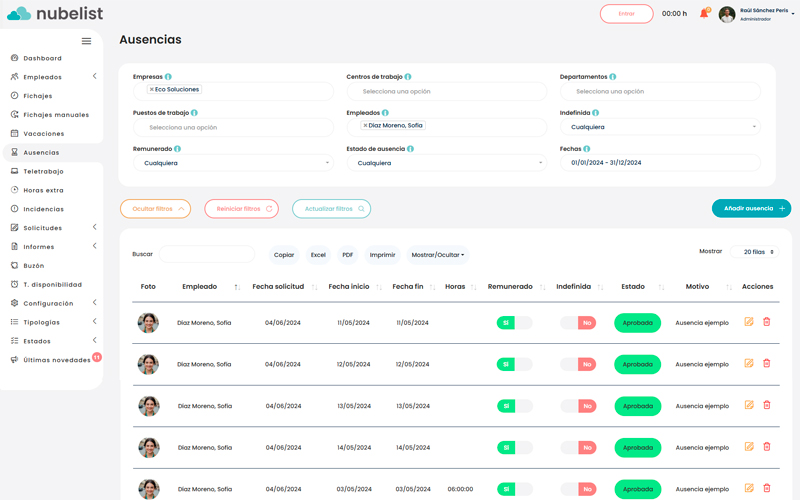Screen dimensions: 800x500
Task: Click the Reiniciar filtros button
Action: click(x=241, y=209)
